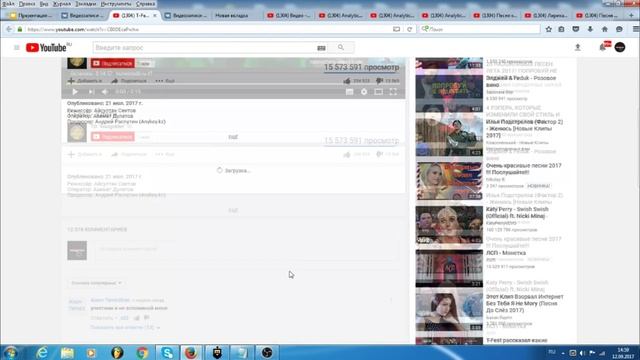Open the player settings gear
The height and width of the screenshot is (360, 640).
pyautogui.click(x=364, y=92)
